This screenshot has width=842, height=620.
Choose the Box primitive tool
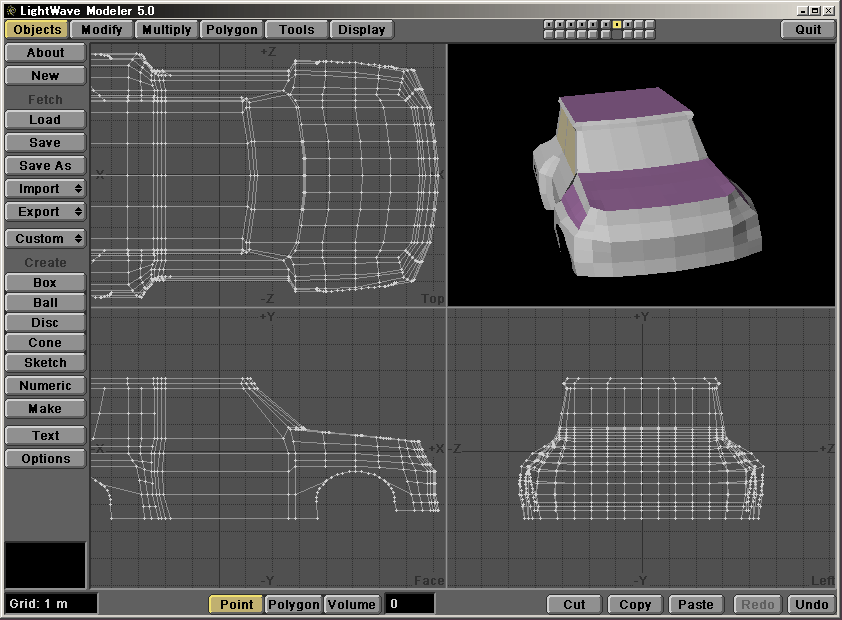pos(45,283)
